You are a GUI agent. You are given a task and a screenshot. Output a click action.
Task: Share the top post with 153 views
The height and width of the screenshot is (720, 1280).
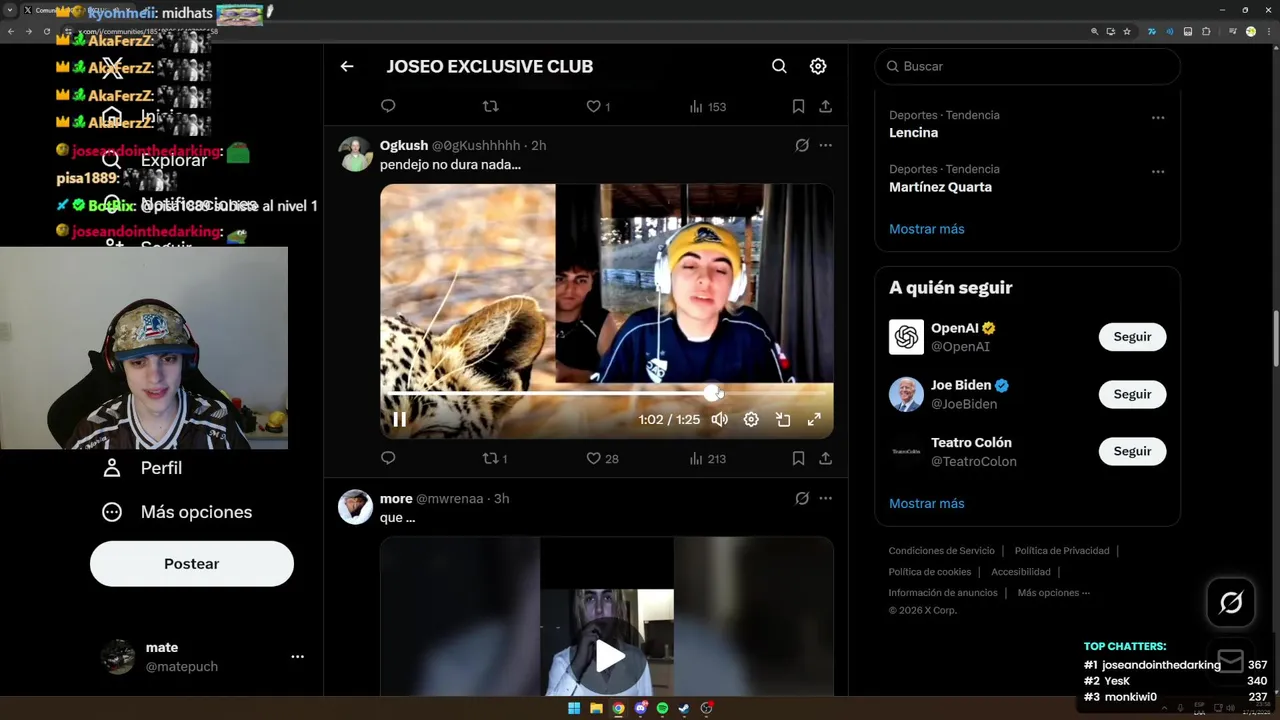click(825, 106)
